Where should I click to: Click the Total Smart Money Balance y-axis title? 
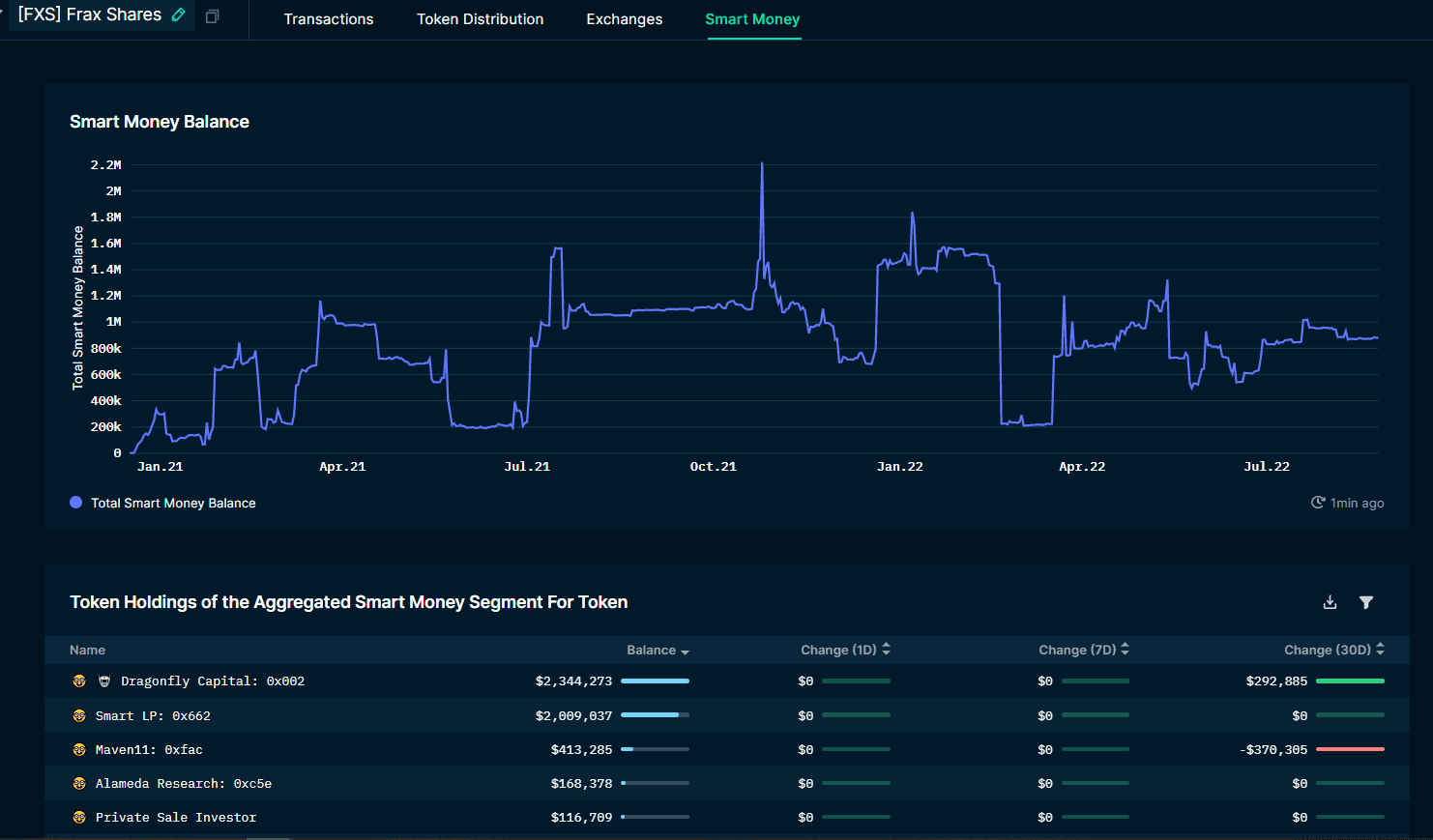click(78, 308)
